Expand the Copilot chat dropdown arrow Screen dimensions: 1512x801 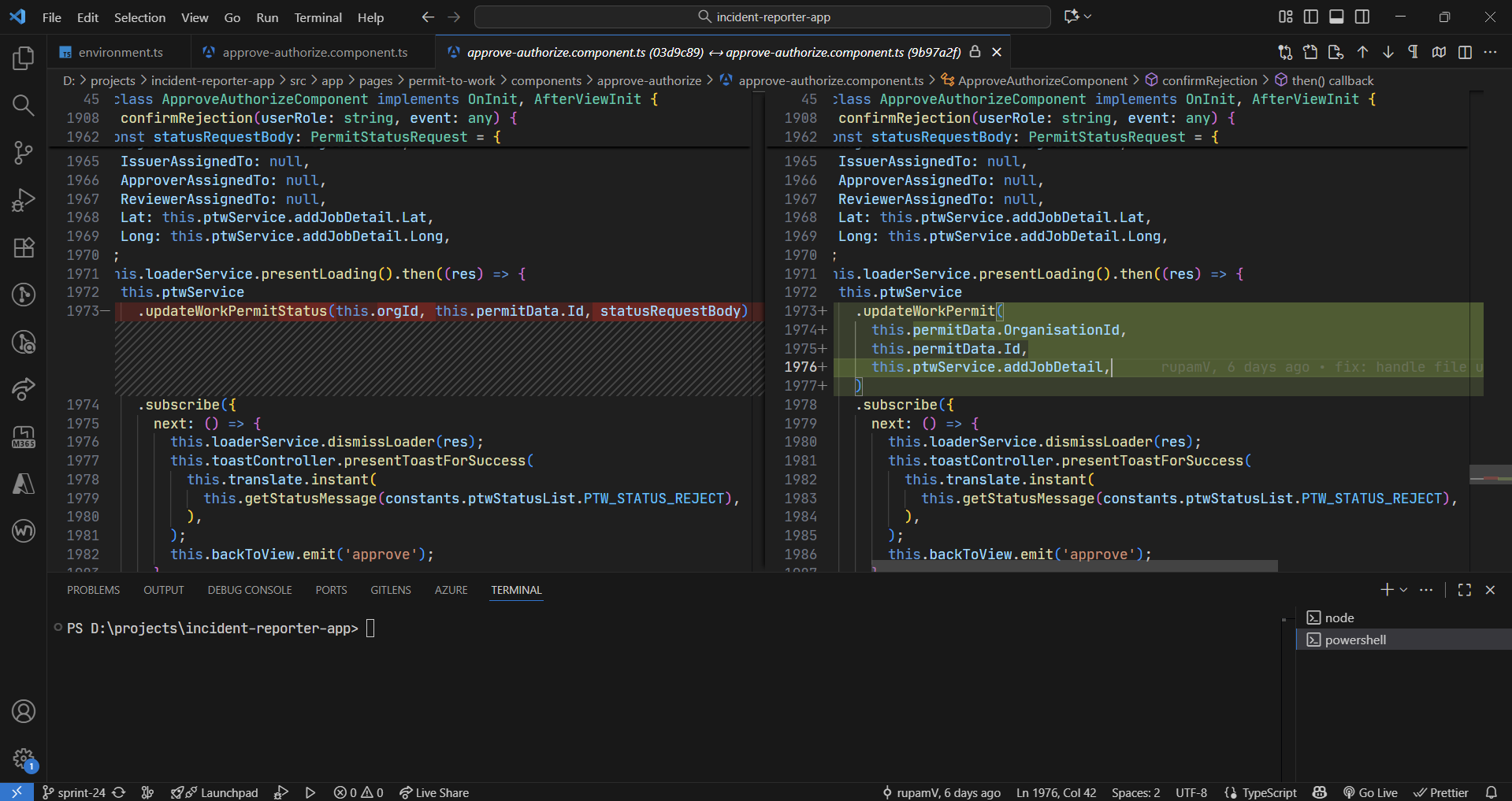tap(1088, 17)
